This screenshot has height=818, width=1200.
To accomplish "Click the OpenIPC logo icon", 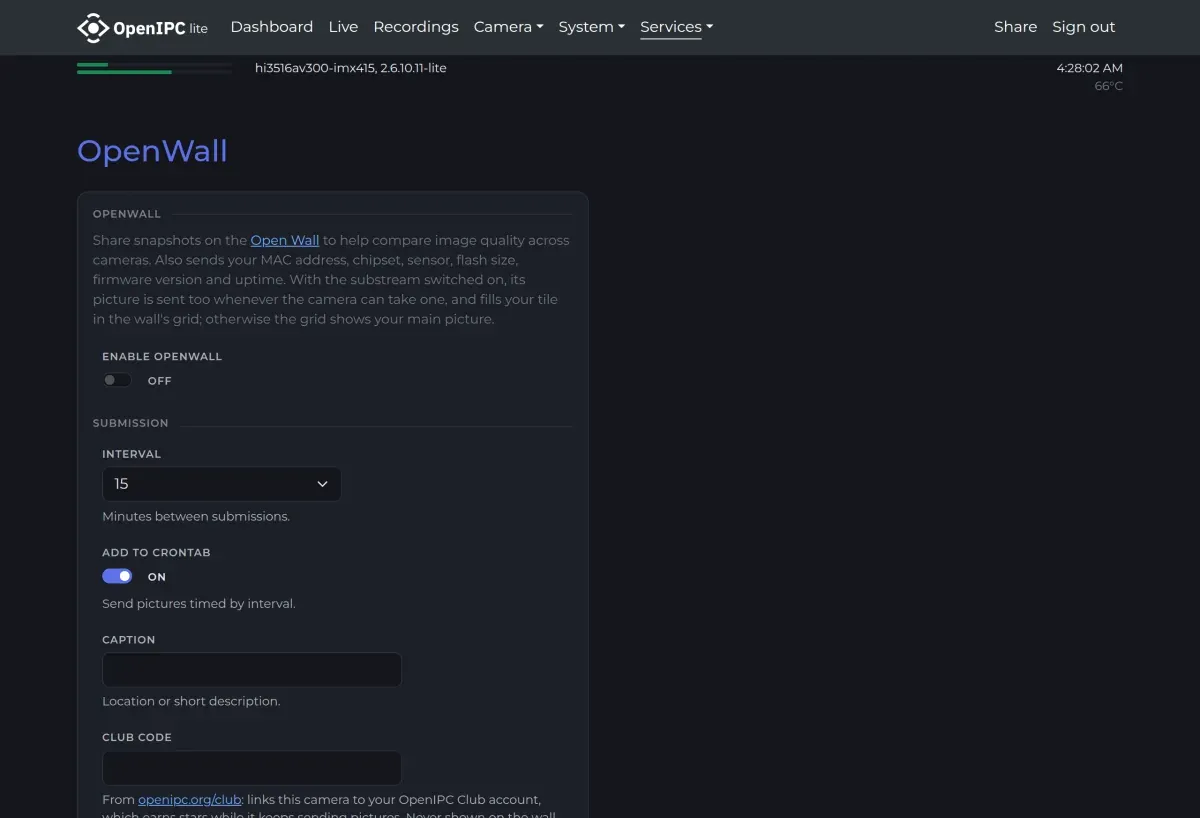I will (93, 28).
